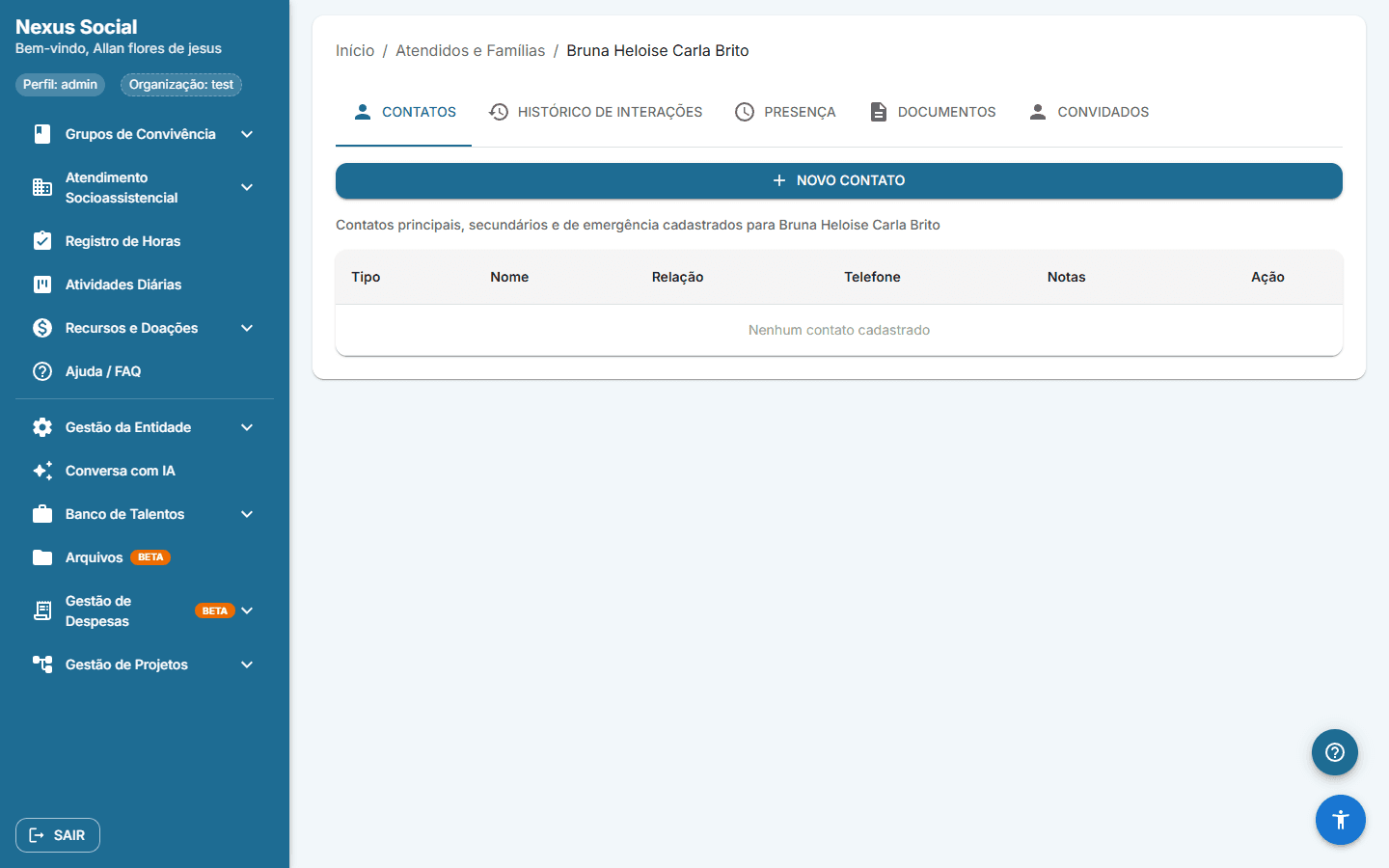The width and height of the screenshot is (1389, 868).
Task: Click the Banco de Talentos briefcase icon
Action: [42, 514]
